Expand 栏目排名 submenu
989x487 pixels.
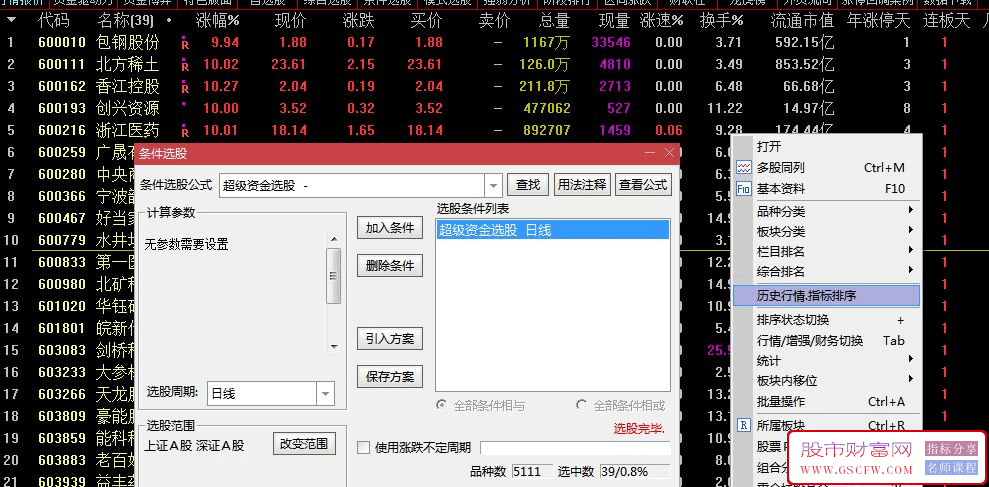pyautogui.click(x=911, y=250)
